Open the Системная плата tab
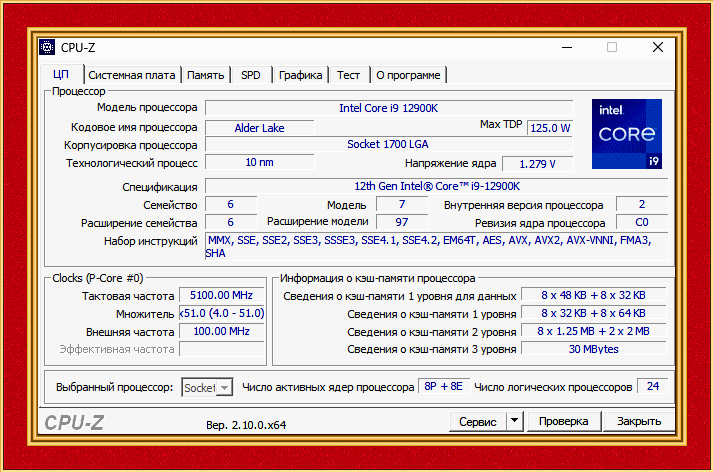The image size is (713, 472). [132, 75]
